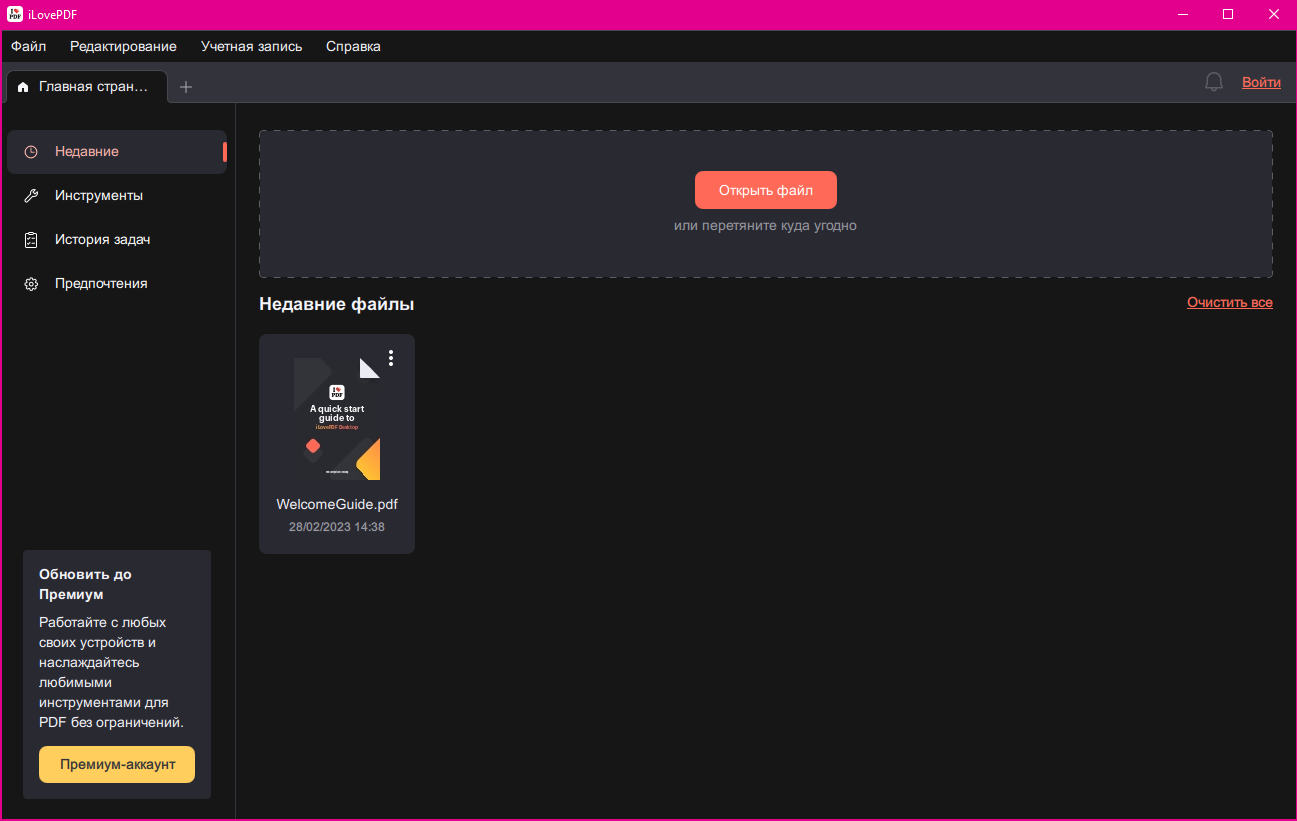This screenshot has height=821, width=1297.
Task: Click the home icon on main tab
Action: 23,87
